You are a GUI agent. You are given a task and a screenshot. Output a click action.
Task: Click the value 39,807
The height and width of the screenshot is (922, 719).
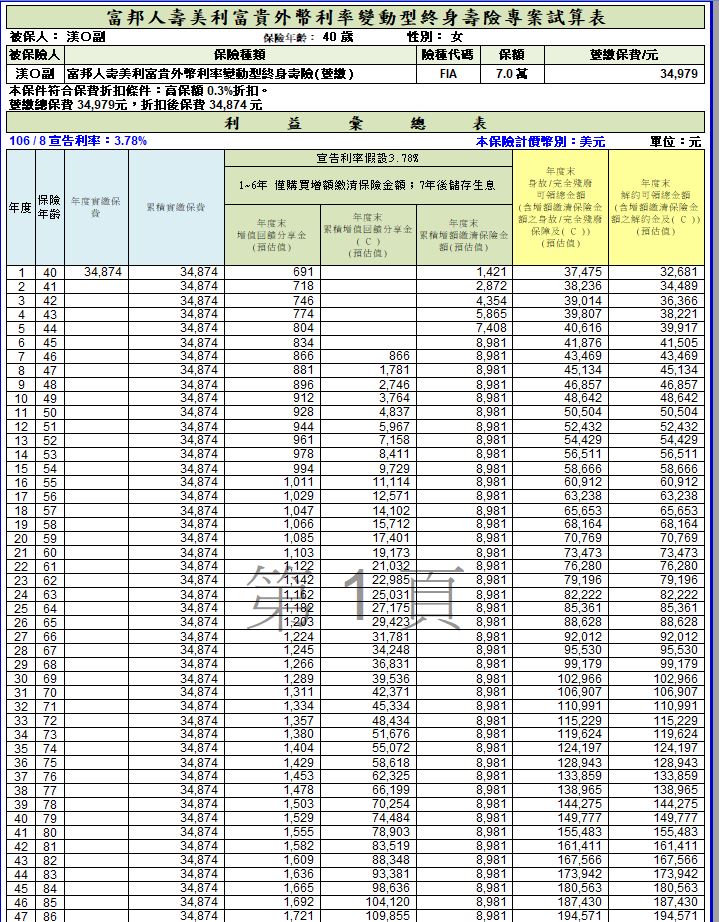pos(583,314)
